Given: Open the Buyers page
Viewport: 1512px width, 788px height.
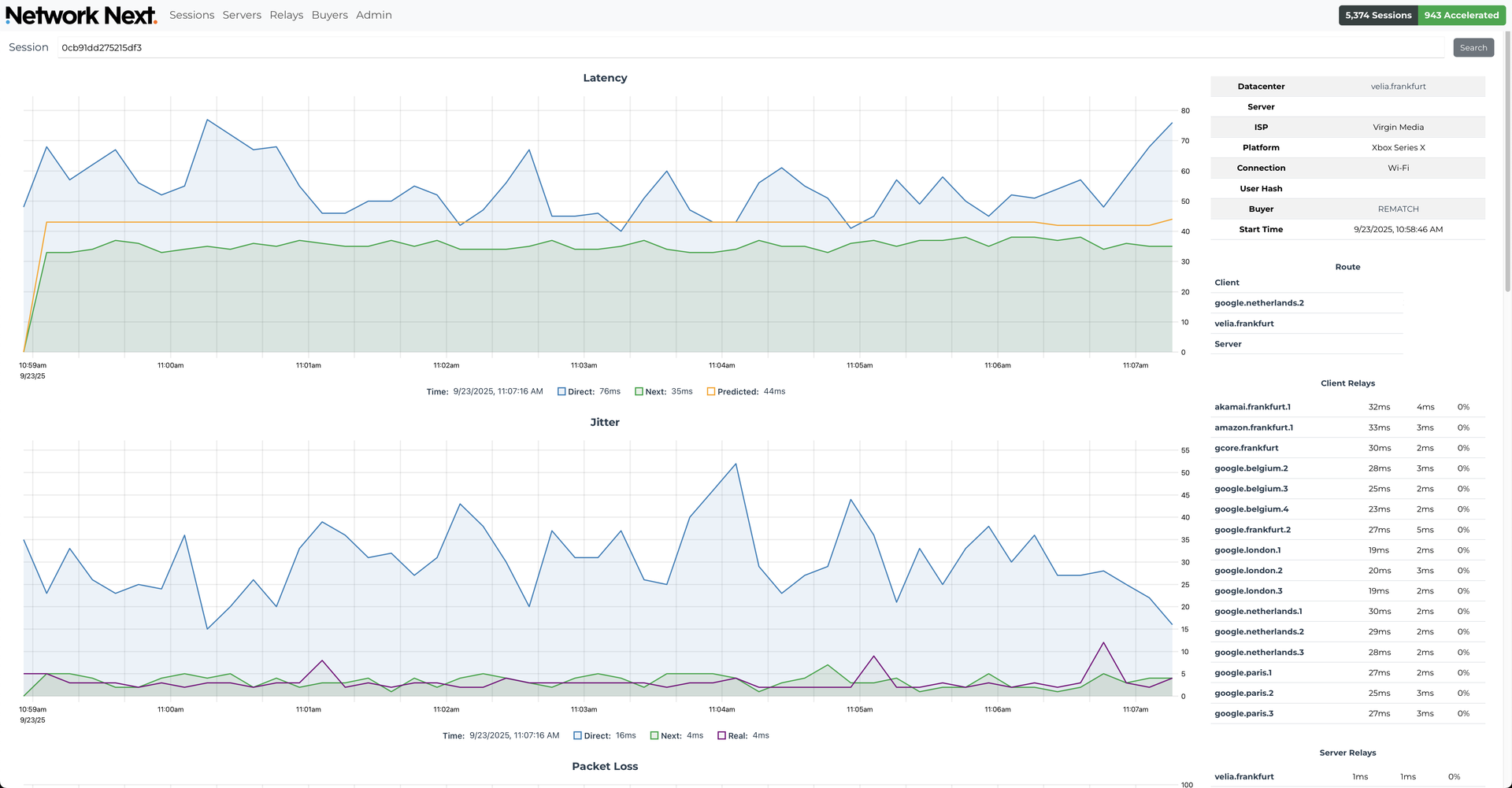Looking at the screenshot, I should coord(329,14).
